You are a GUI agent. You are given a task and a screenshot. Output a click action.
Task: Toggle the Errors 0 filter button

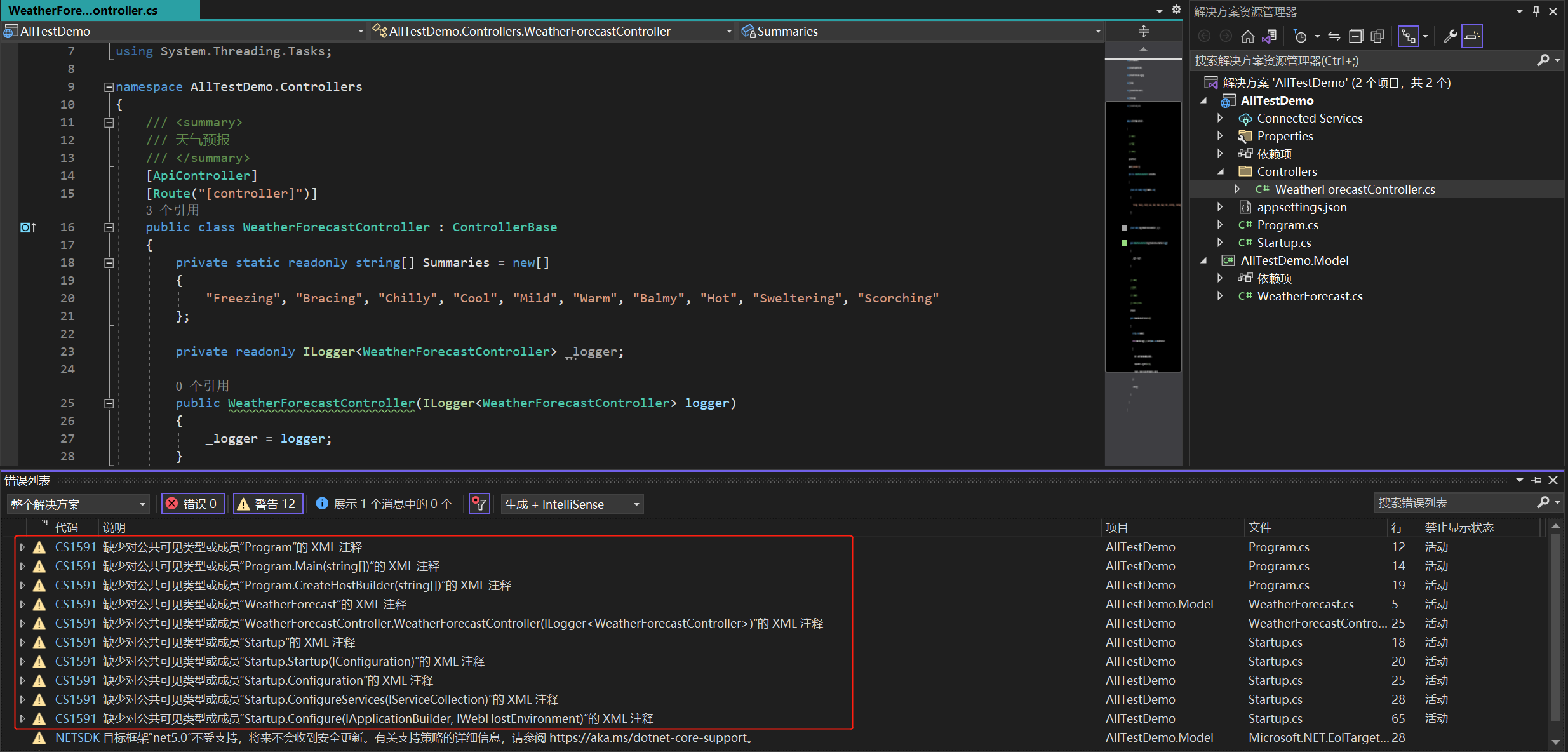pos(193,504)
